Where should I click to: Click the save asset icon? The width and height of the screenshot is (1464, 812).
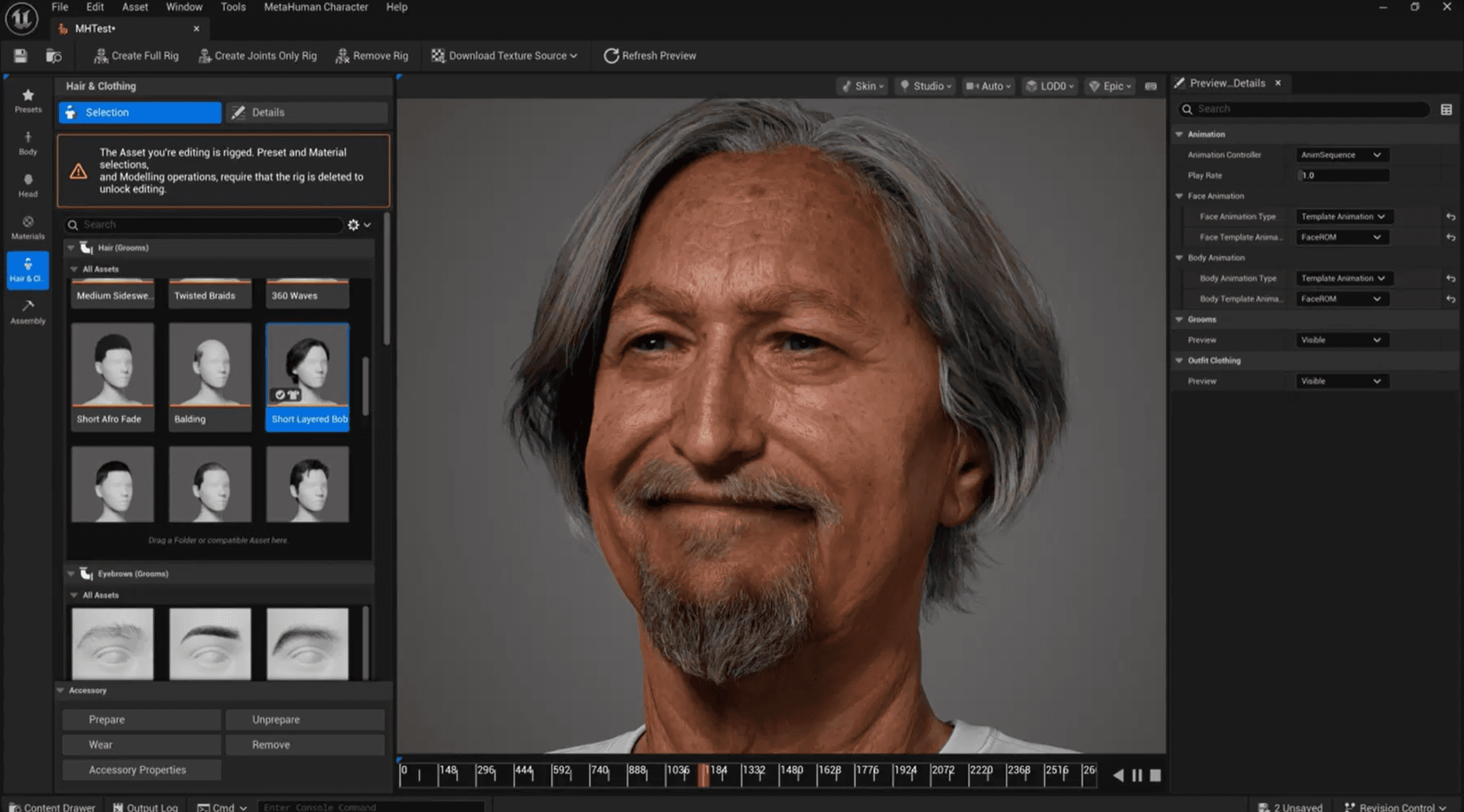21,56
